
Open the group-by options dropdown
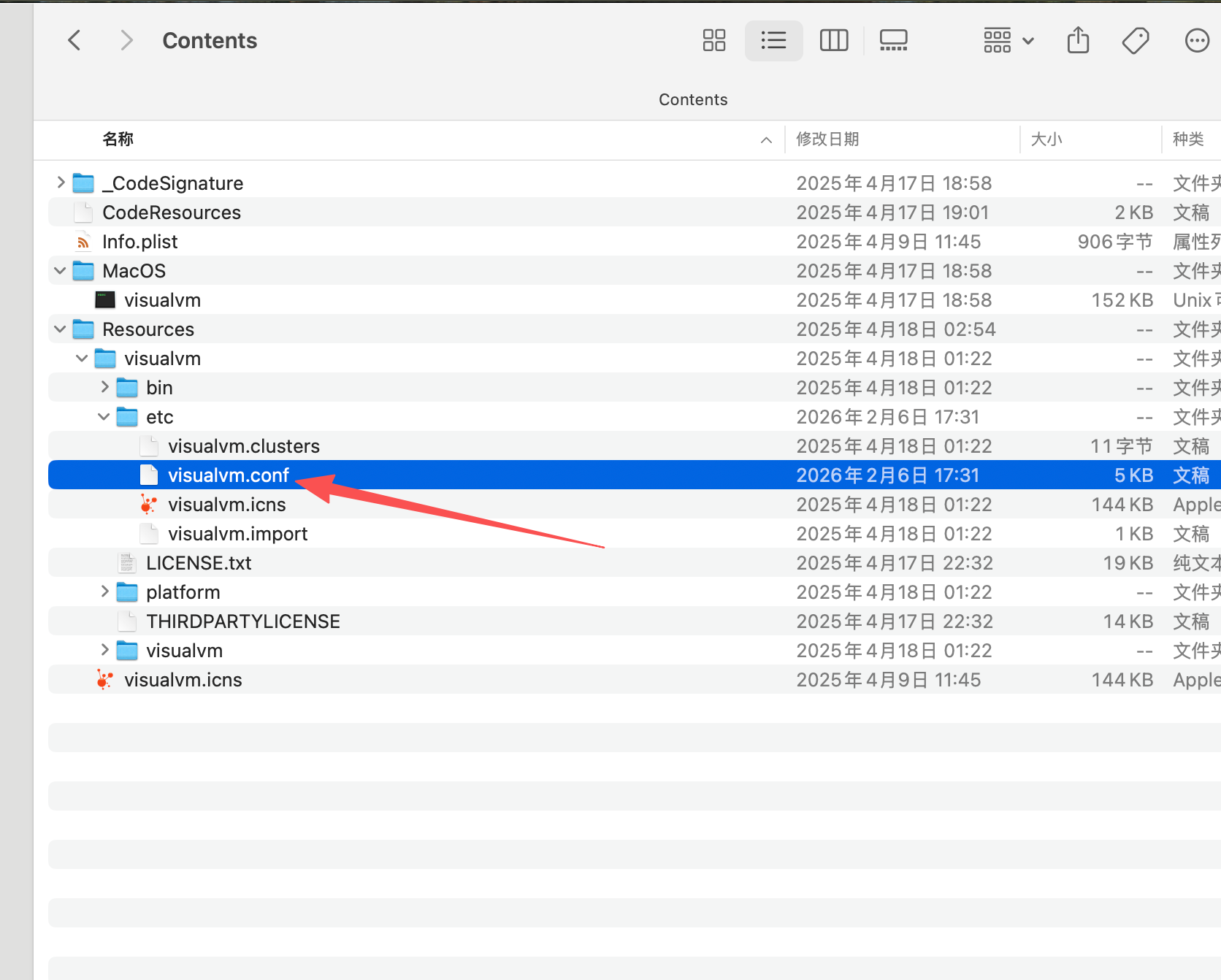click(x=1008, y=40)
